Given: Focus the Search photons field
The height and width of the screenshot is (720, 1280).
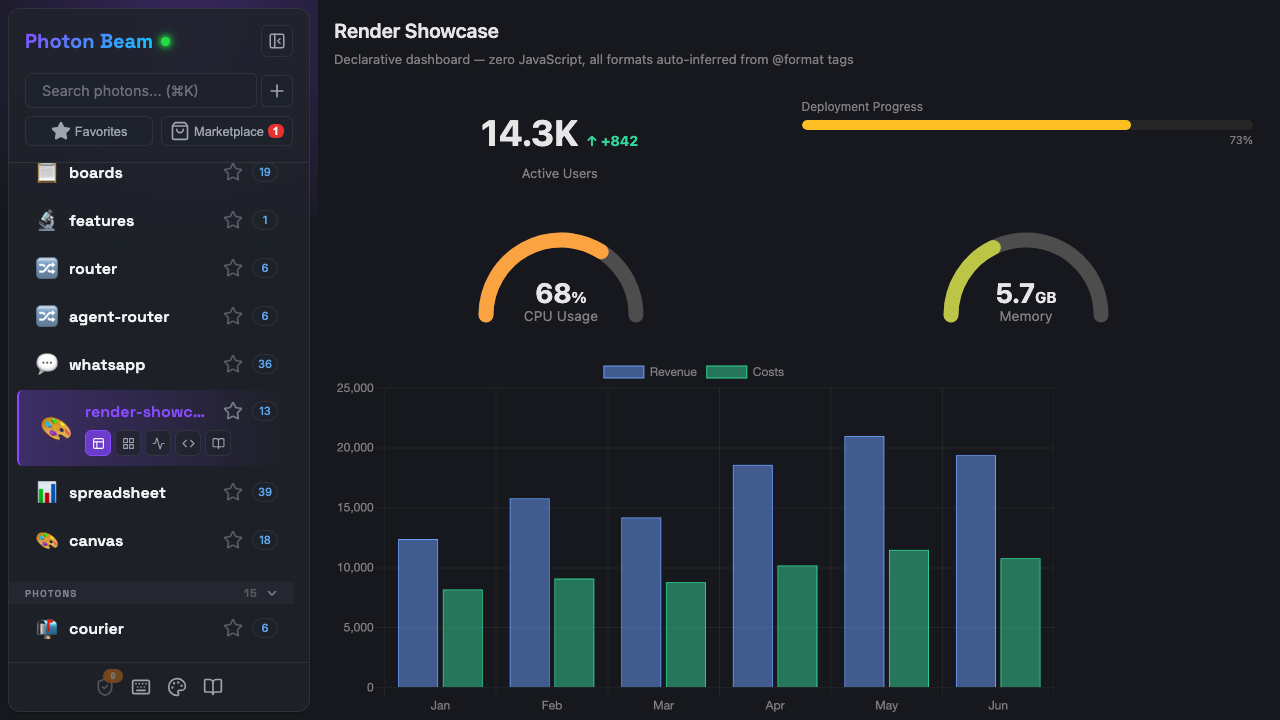Looking at the screenshot, I should 141,91.
